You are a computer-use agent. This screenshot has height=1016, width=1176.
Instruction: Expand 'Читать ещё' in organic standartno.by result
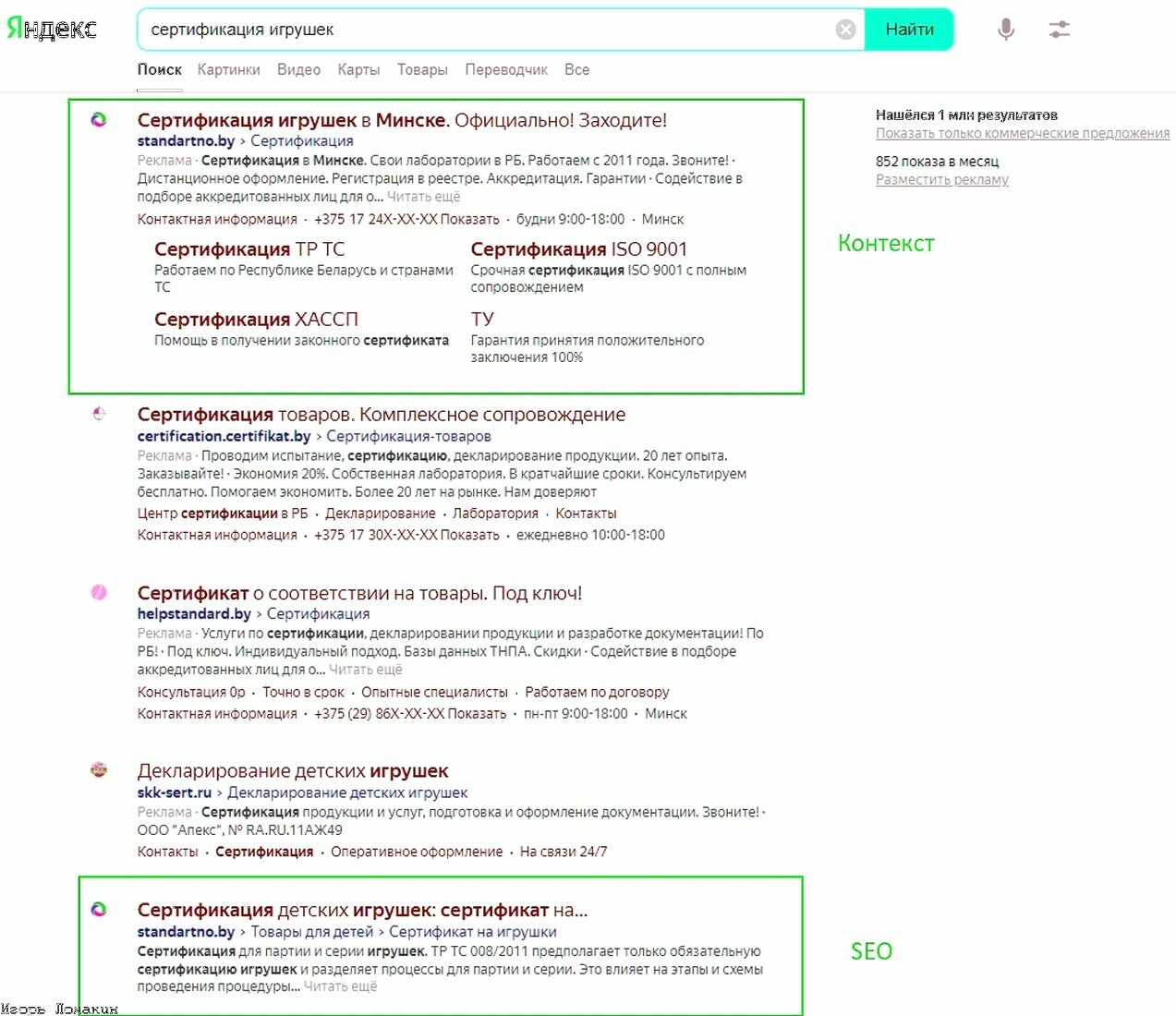point(340,986)
